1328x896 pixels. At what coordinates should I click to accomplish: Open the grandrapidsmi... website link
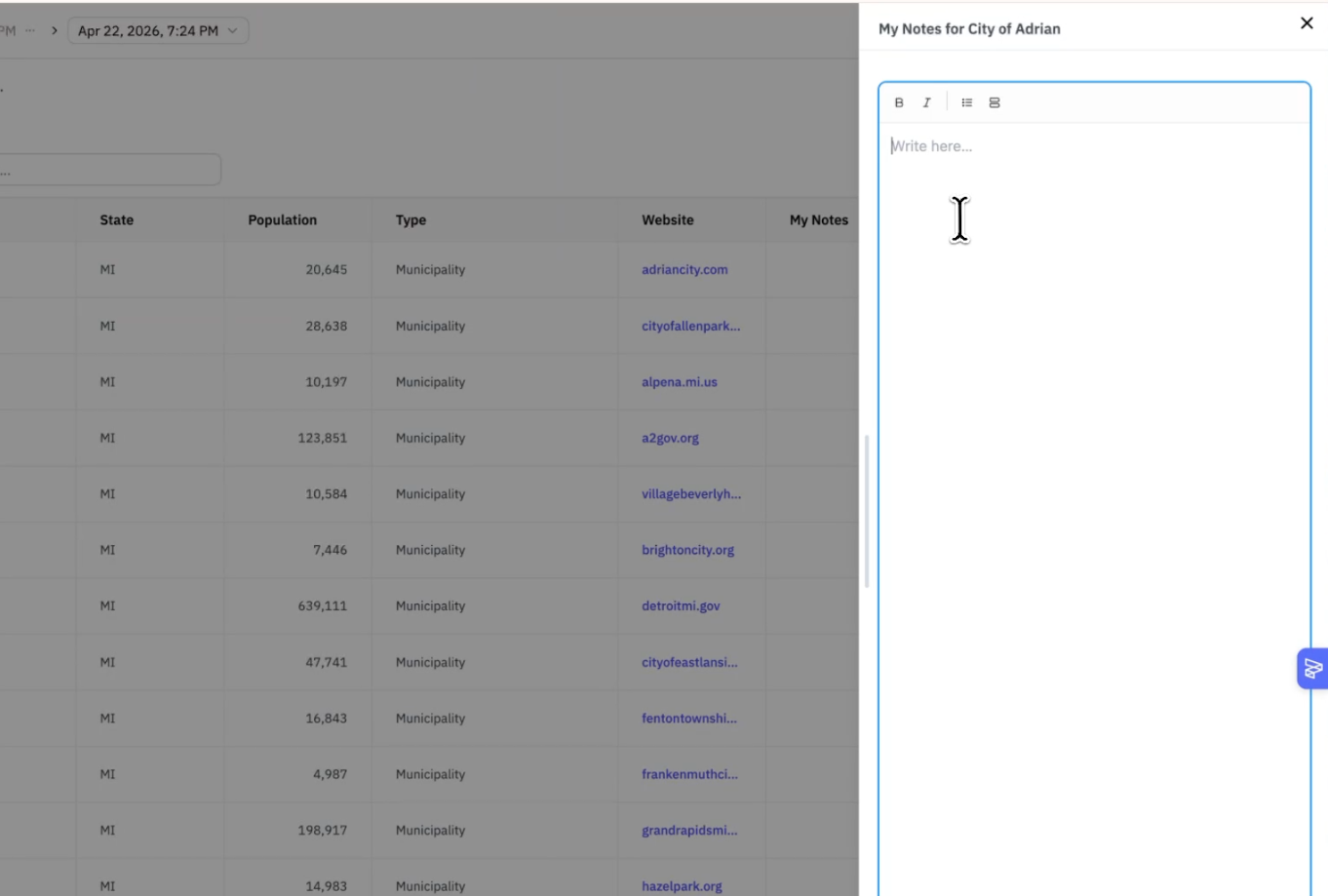pos(689,831)
